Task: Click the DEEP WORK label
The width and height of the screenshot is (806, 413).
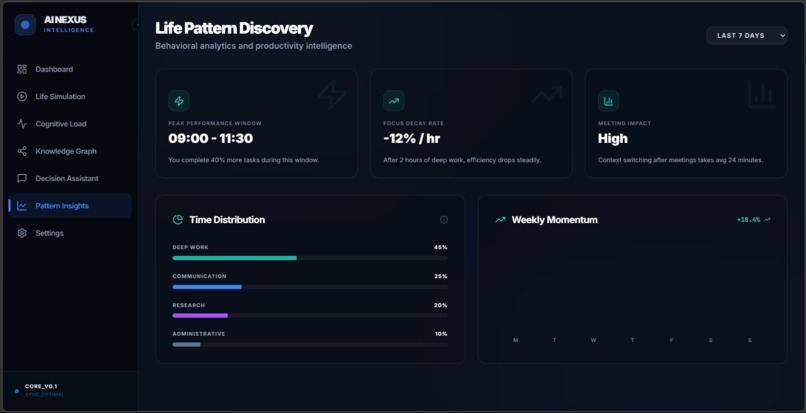Action: (191, 247)
